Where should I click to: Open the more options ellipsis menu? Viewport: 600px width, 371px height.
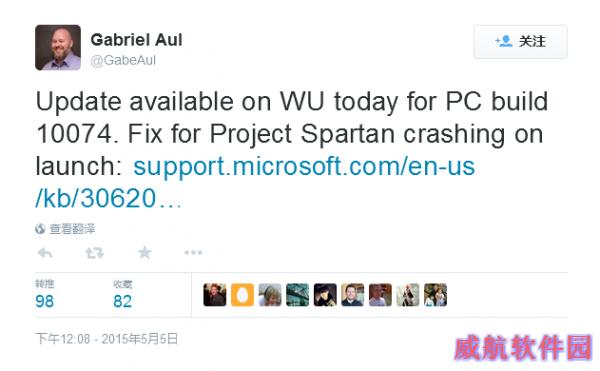click(193, 252)
